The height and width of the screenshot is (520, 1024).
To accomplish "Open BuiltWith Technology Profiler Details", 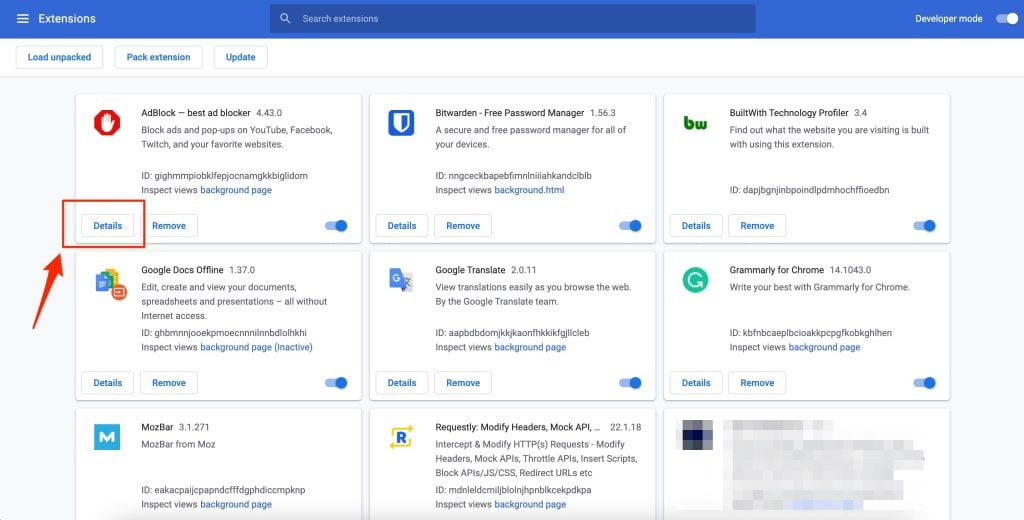I will 696,225.
